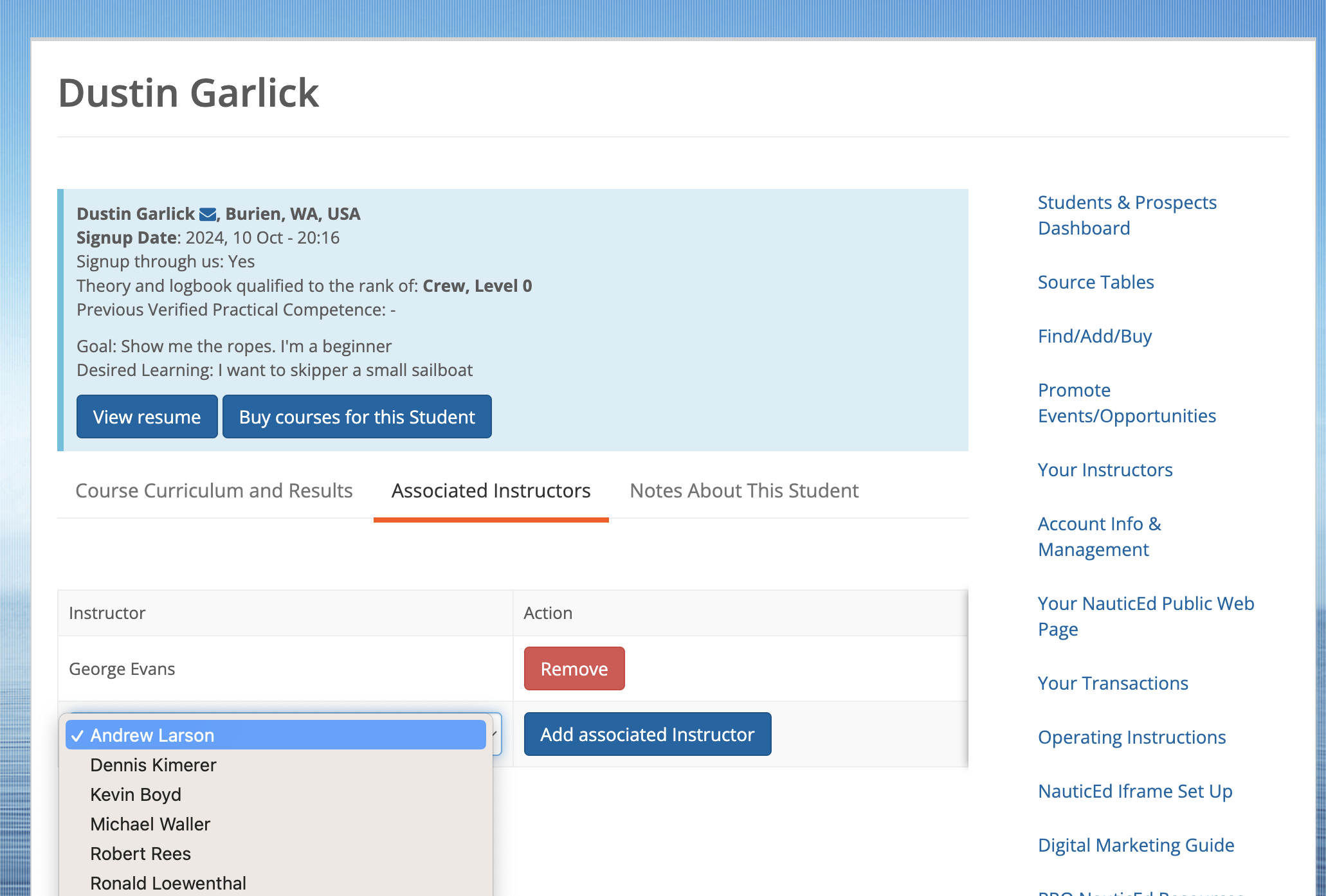Remove George Evans as instructor

click(574, 668)
